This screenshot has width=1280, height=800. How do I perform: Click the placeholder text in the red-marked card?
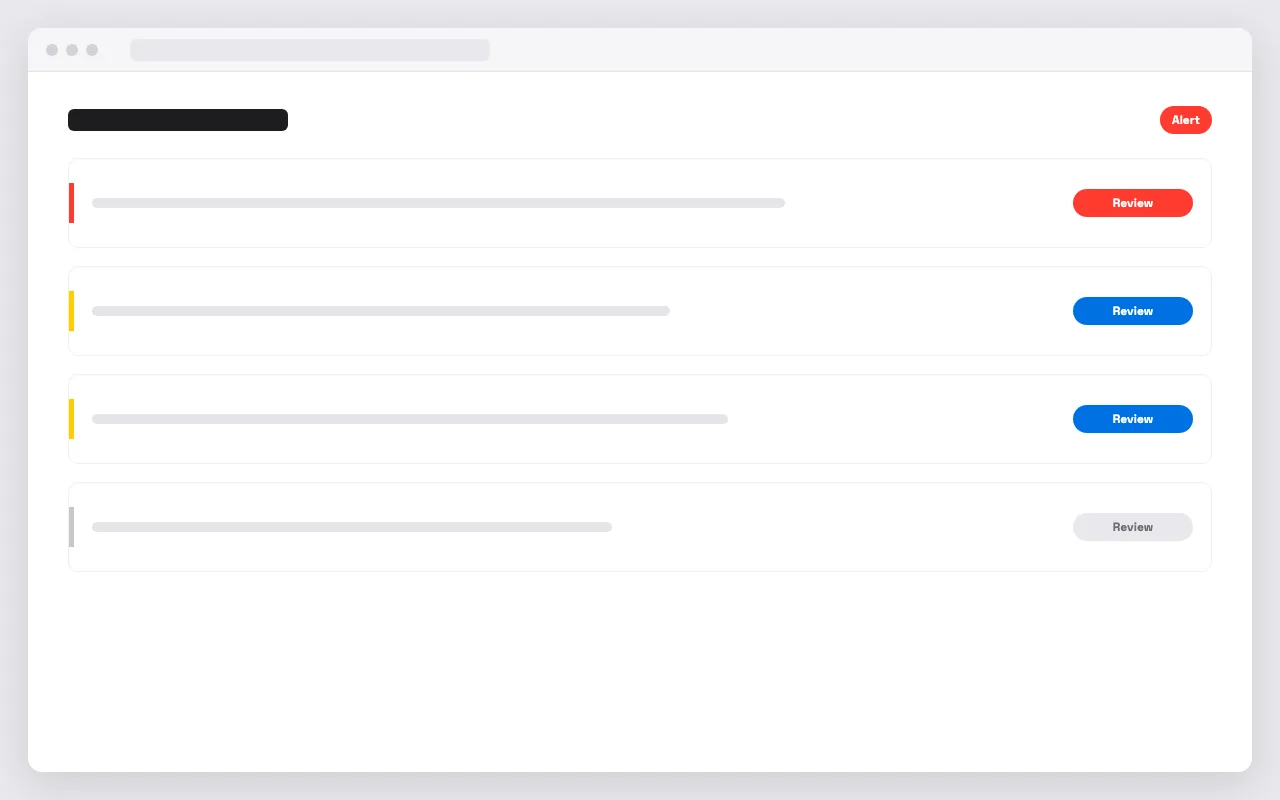coord(438,203)
